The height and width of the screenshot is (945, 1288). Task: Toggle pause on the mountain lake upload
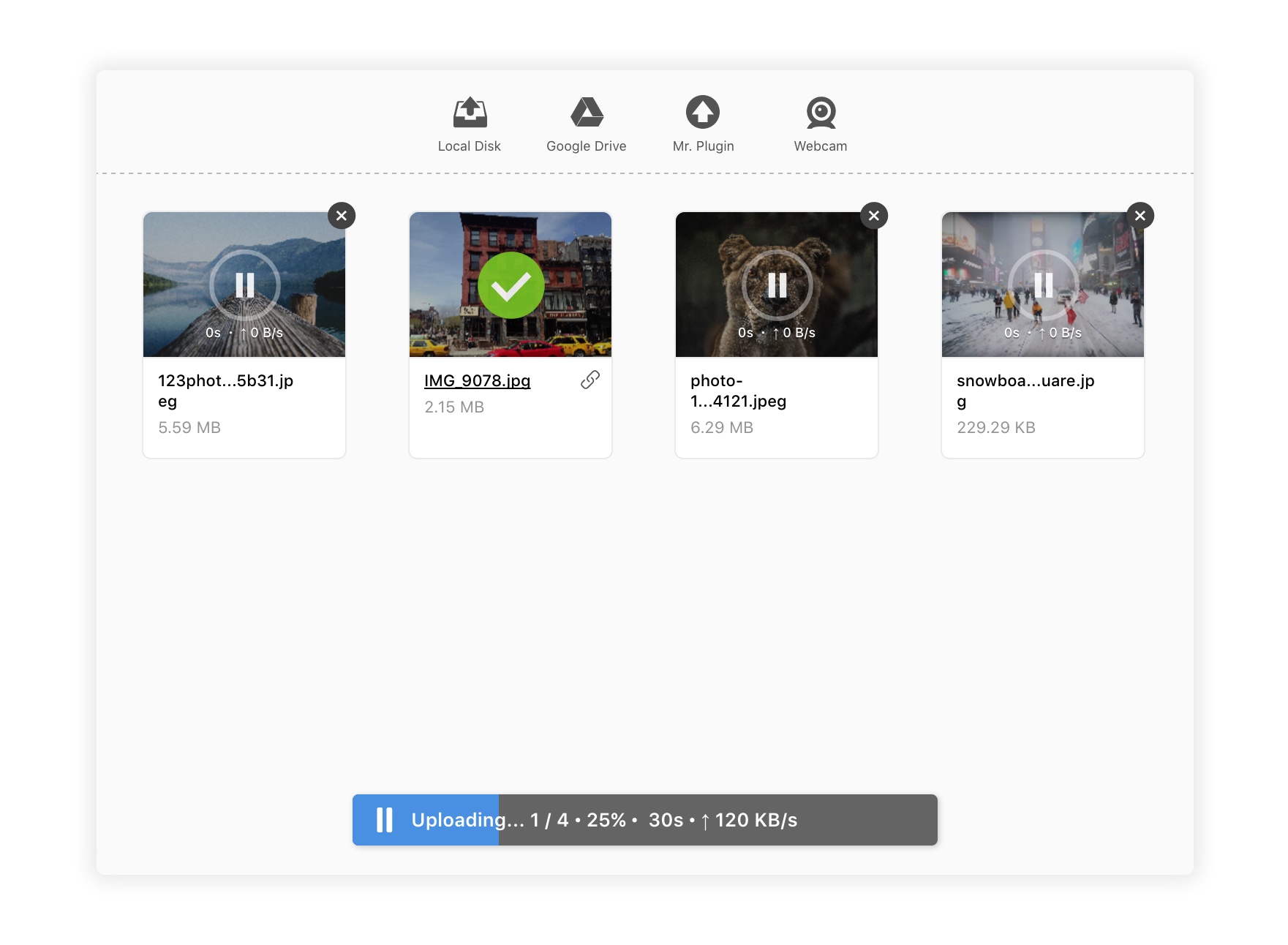(245, 285)
